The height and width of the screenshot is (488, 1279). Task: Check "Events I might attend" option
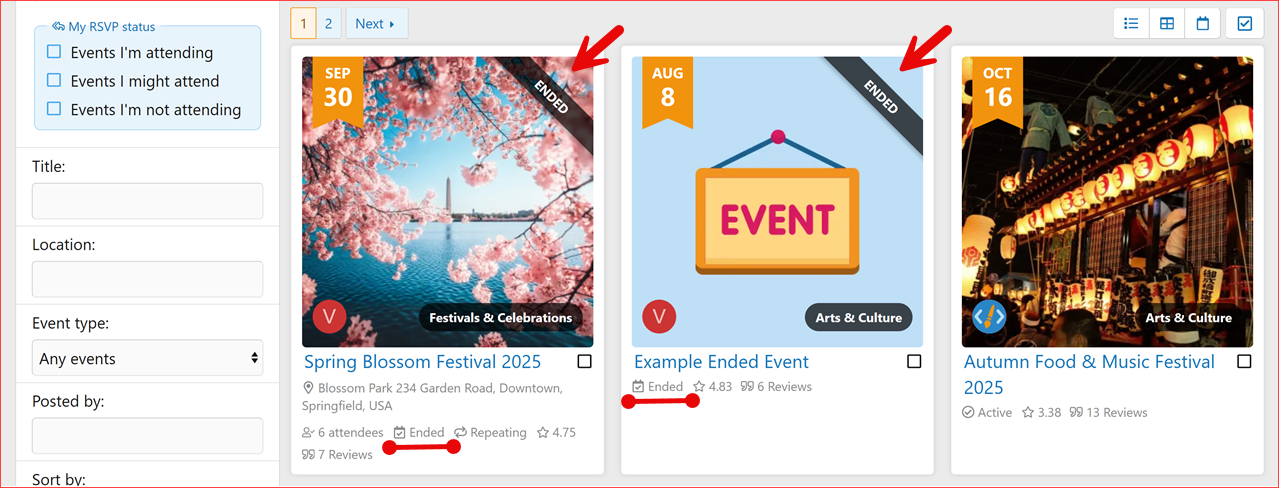pos(54,81)
